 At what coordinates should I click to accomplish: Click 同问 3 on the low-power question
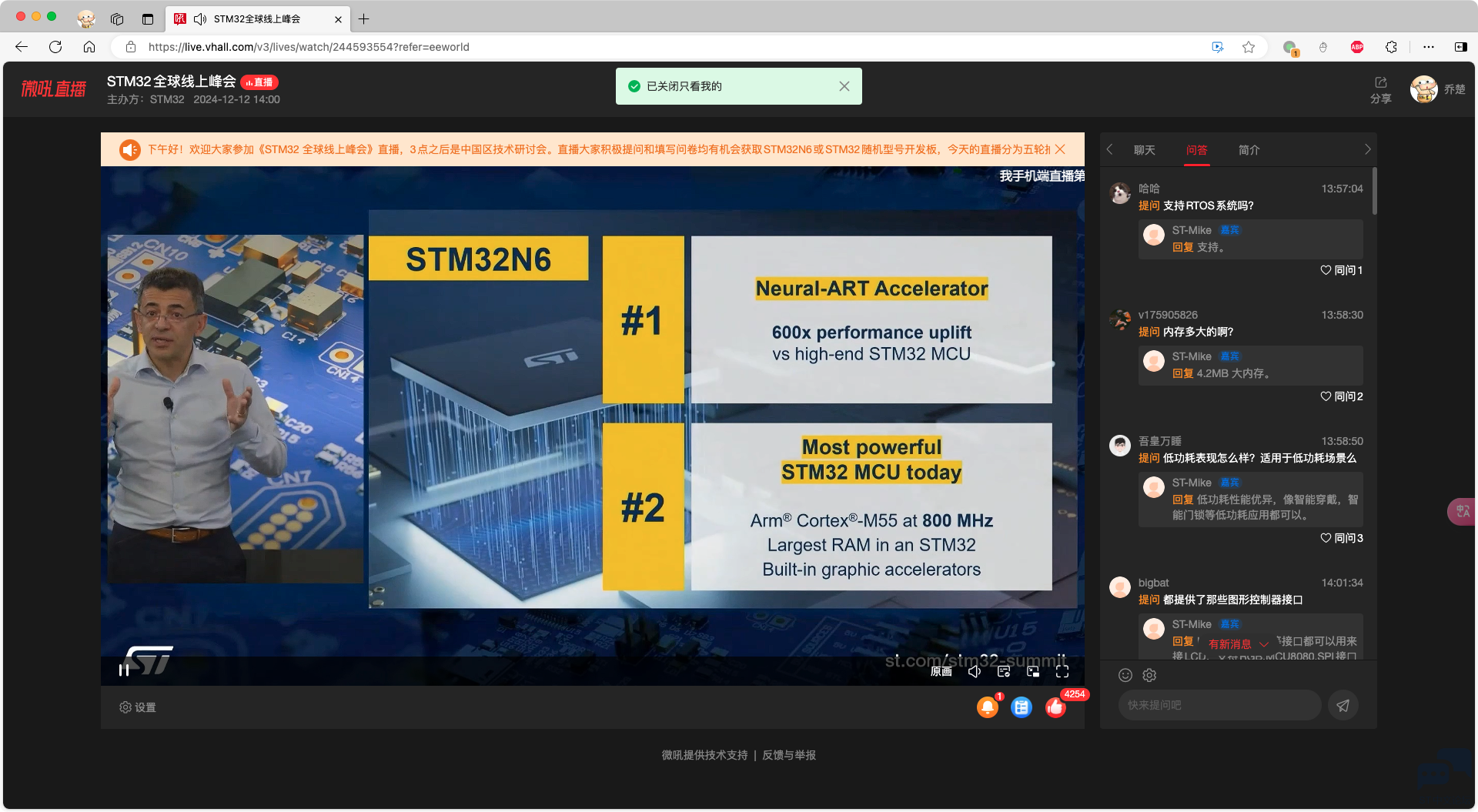click(1342, 538)
